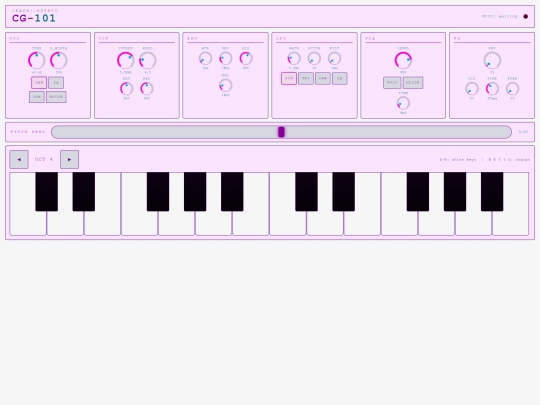Shift keyboard octave up with right arrow
Image resolution: width=540 pixels, height=405 pixels.
70,159
